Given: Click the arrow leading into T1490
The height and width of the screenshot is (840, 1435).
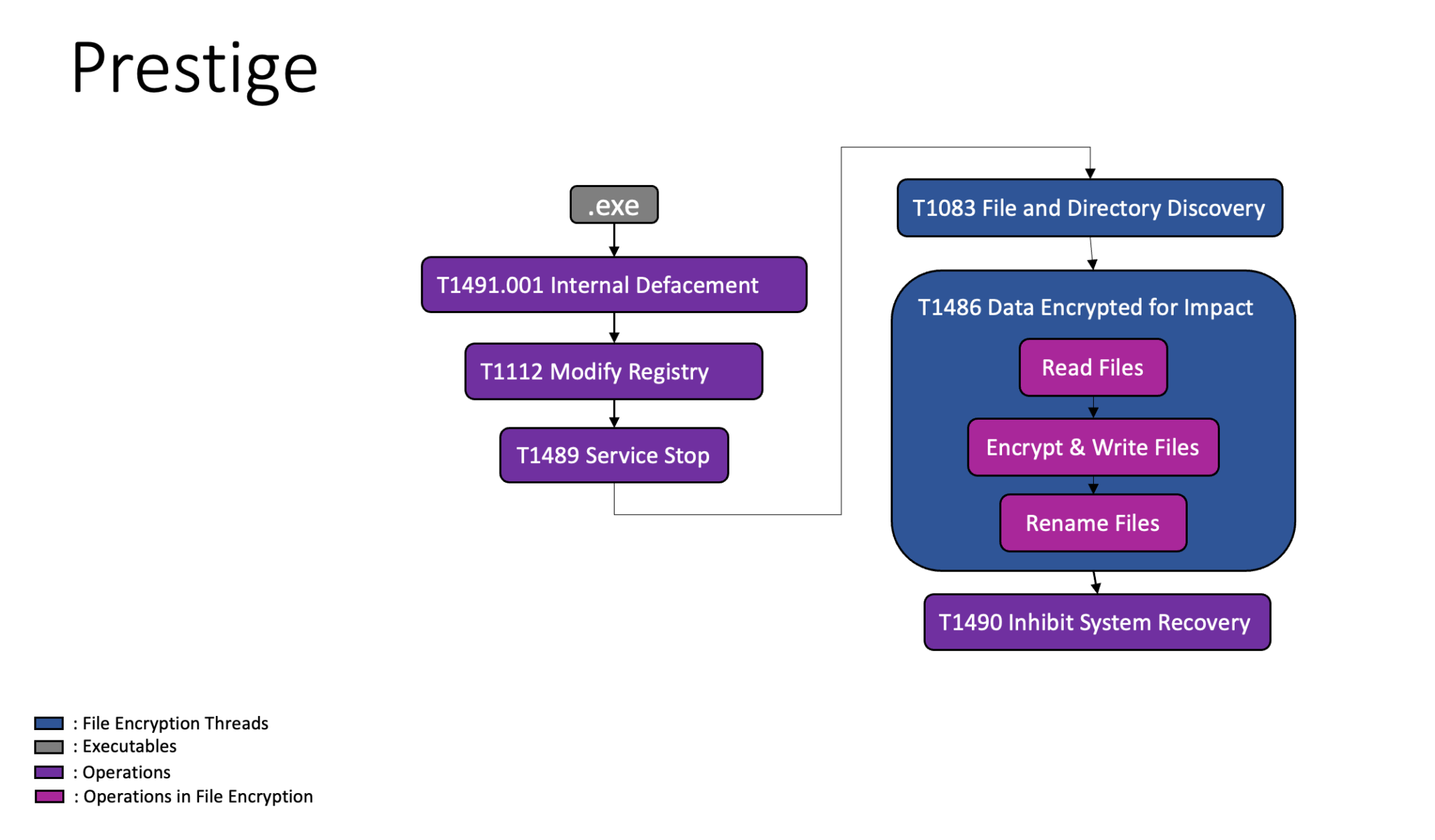Looking at the screenshot, I should (x=1094, y=584).
